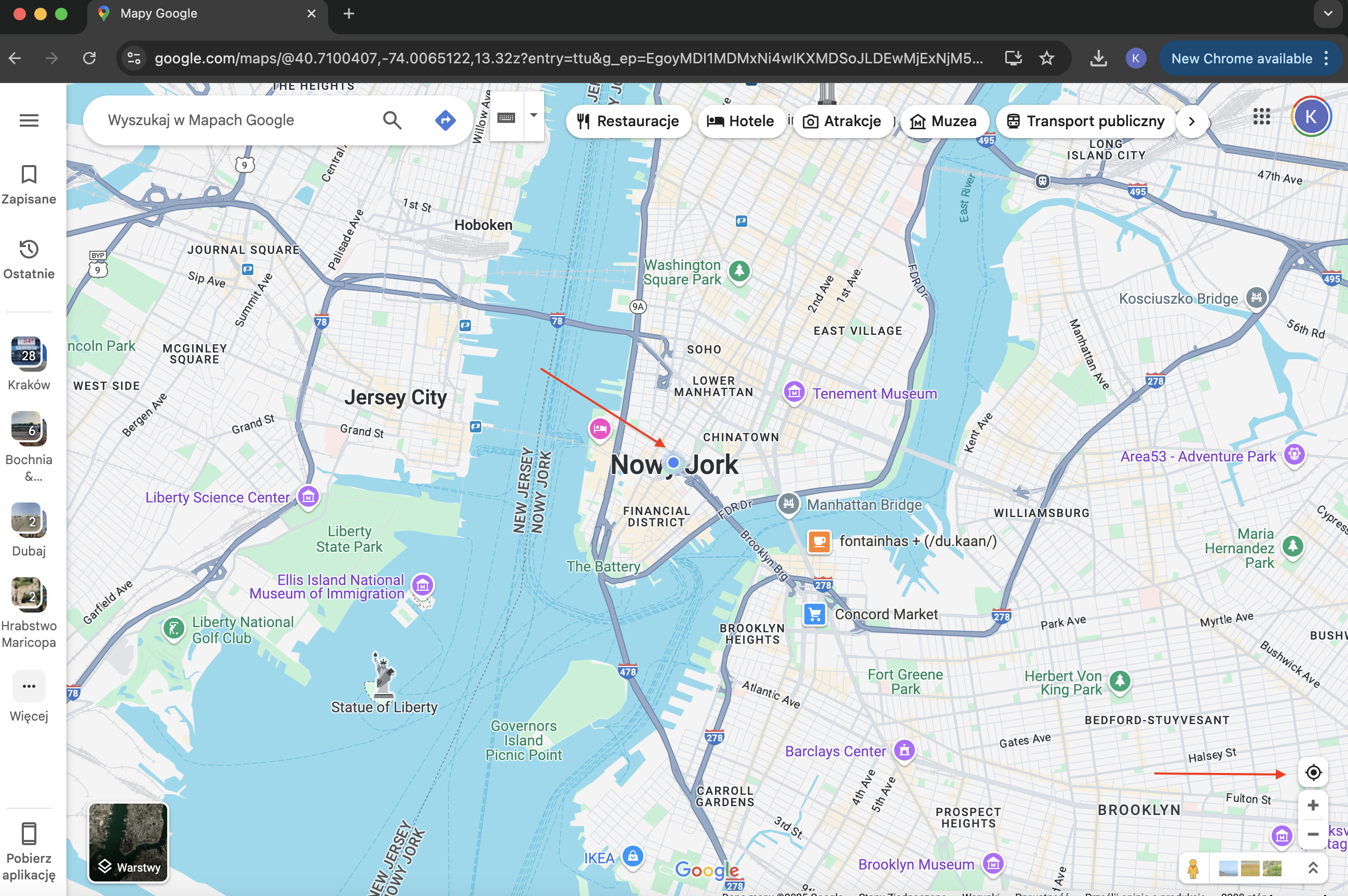The height and width of the screenshot is (896, 1348).
Task: Open the Kraków recent search item
Action: pos(29,363)
